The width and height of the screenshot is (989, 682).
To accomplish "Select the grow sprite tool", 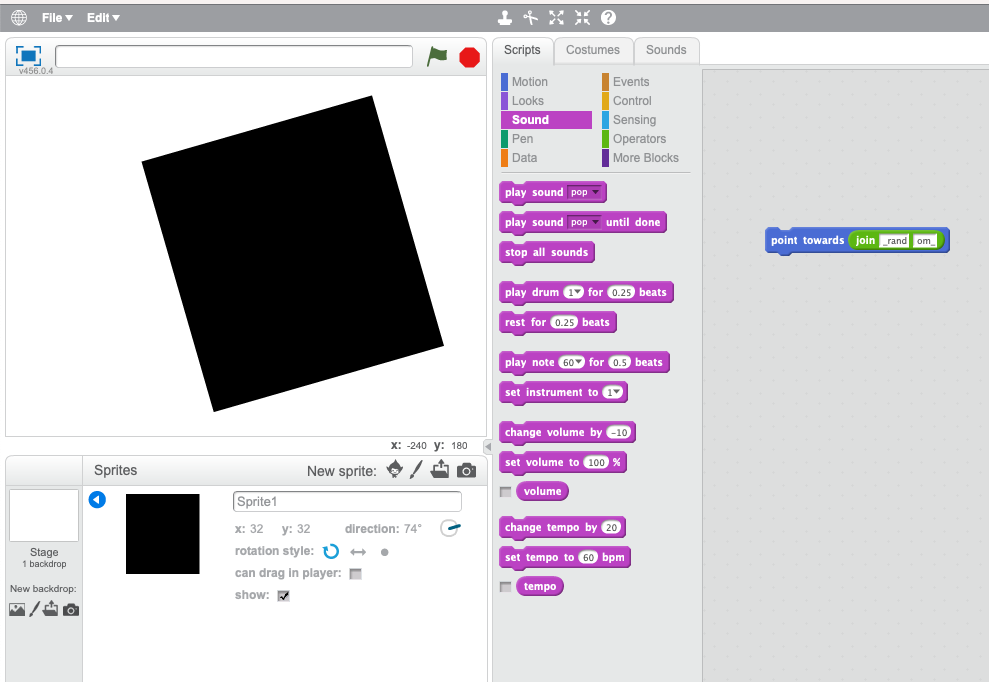I will tap(556, 17).
